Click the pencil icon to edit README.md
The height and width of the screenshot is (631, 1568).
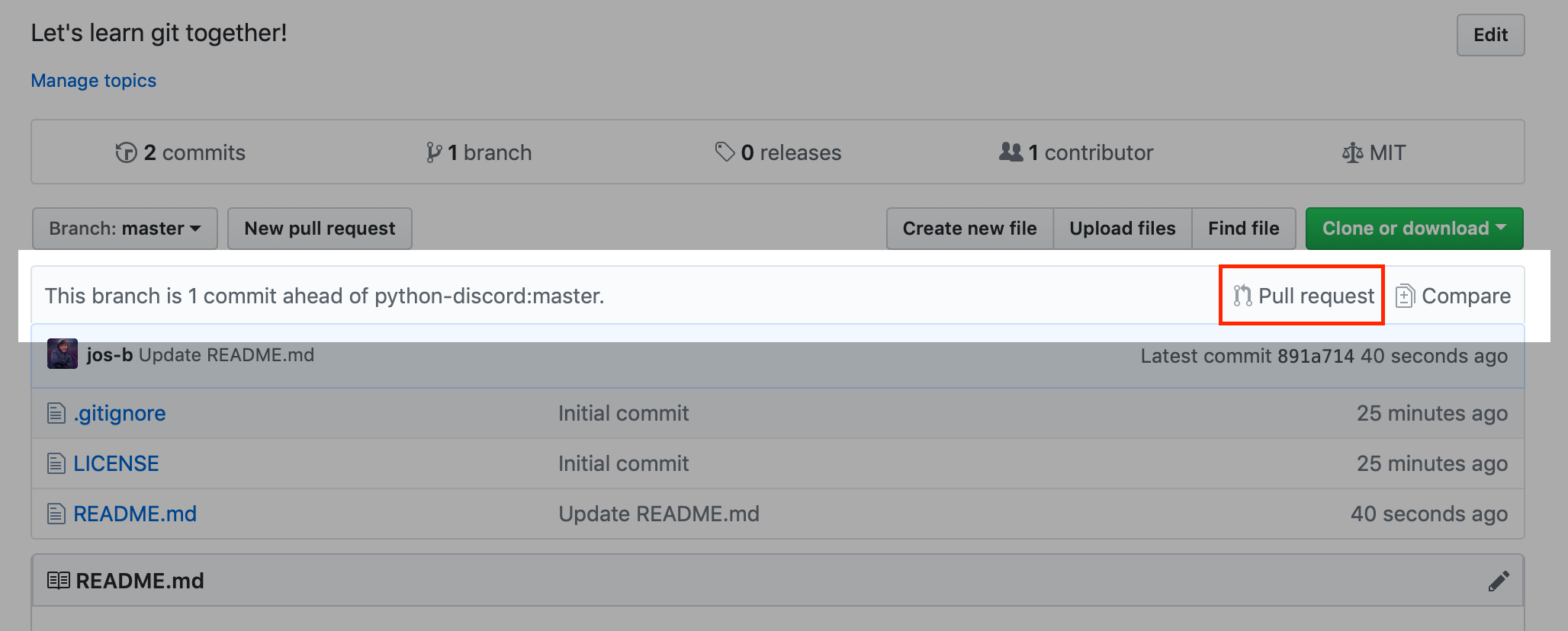pyautogui.click(x=1498, y=581)
